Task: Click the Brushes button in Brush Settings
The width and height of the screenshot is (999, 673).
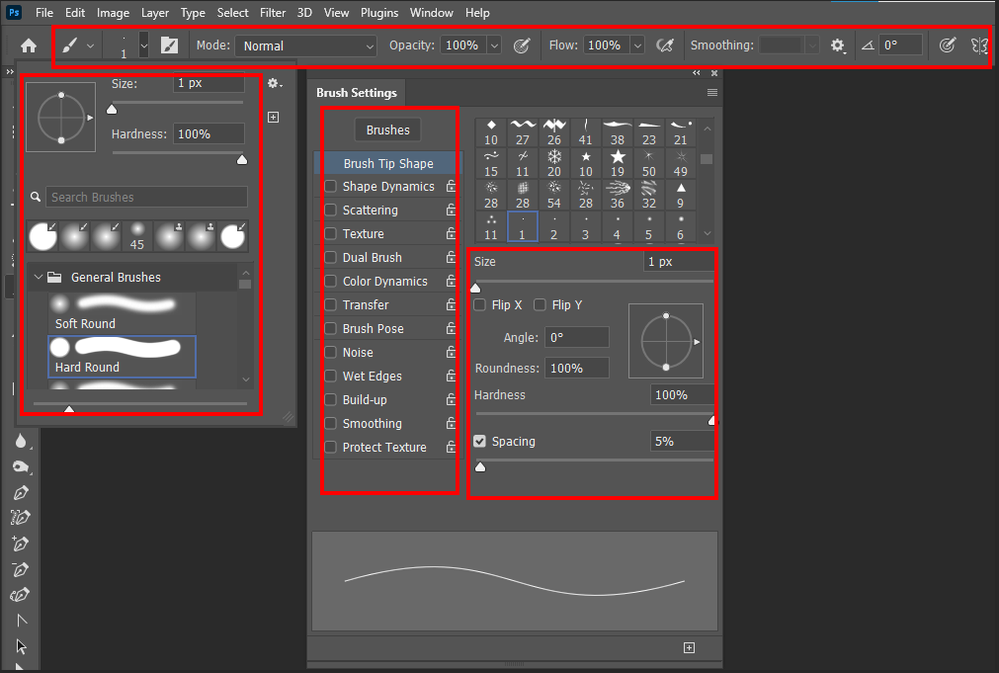Action: [387, 129]
